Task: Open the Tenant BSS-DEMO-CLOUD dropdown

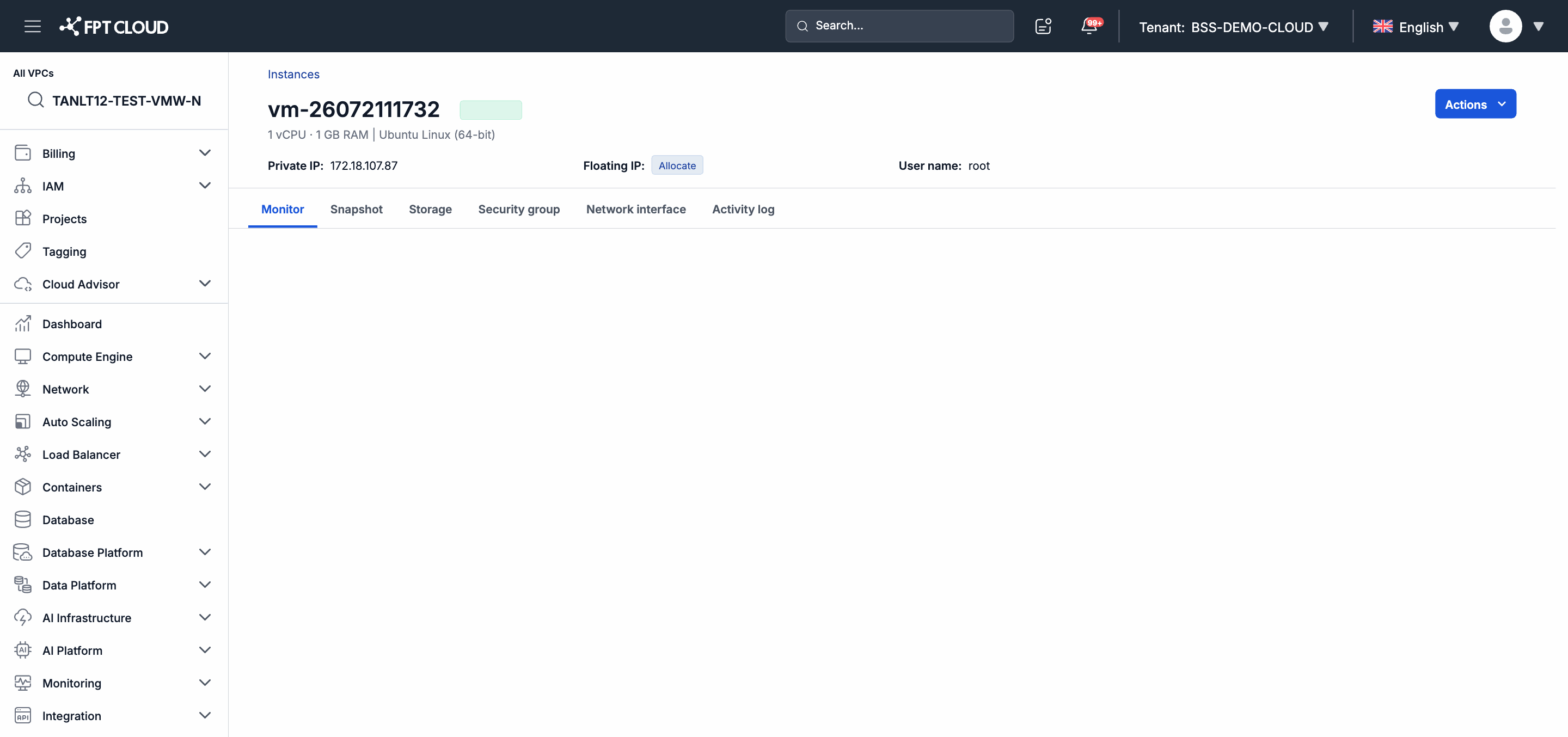Action: coord(1234,27)
